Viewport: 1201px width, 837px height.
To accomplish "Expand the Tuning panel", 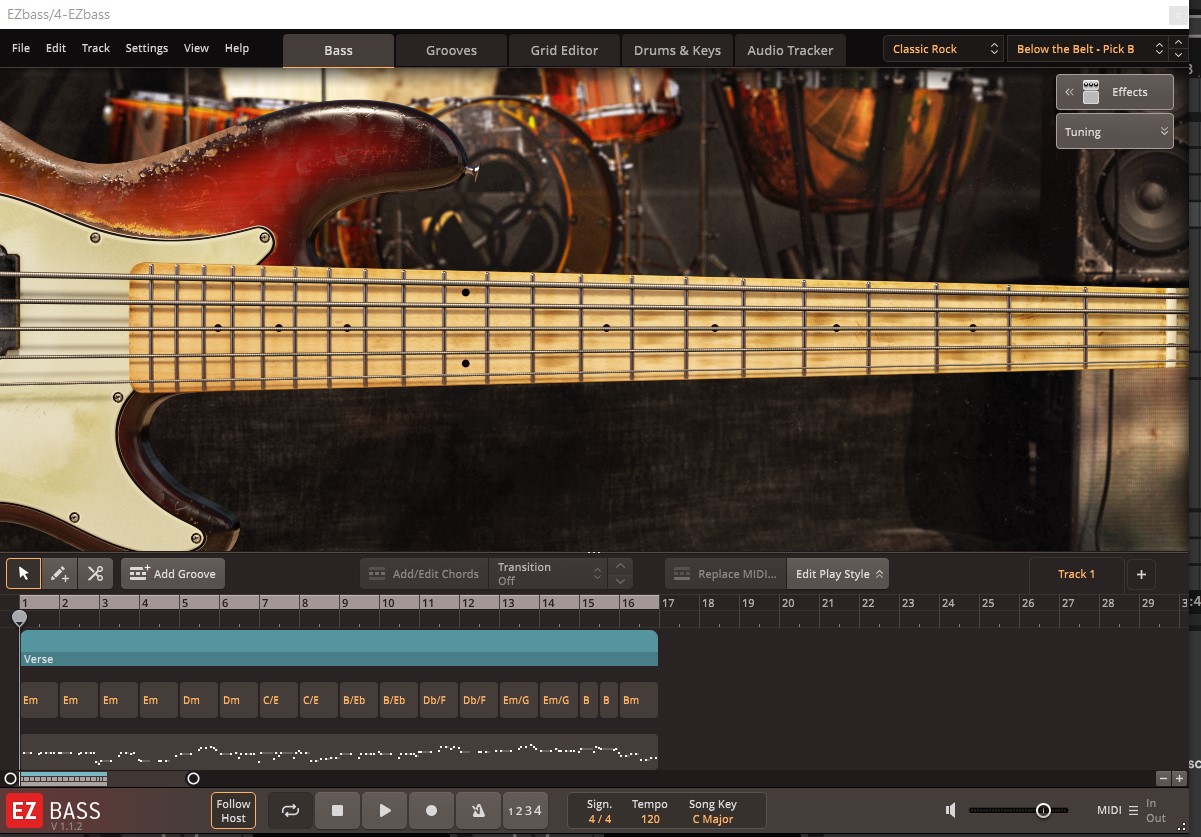I will pos(1114,132).
